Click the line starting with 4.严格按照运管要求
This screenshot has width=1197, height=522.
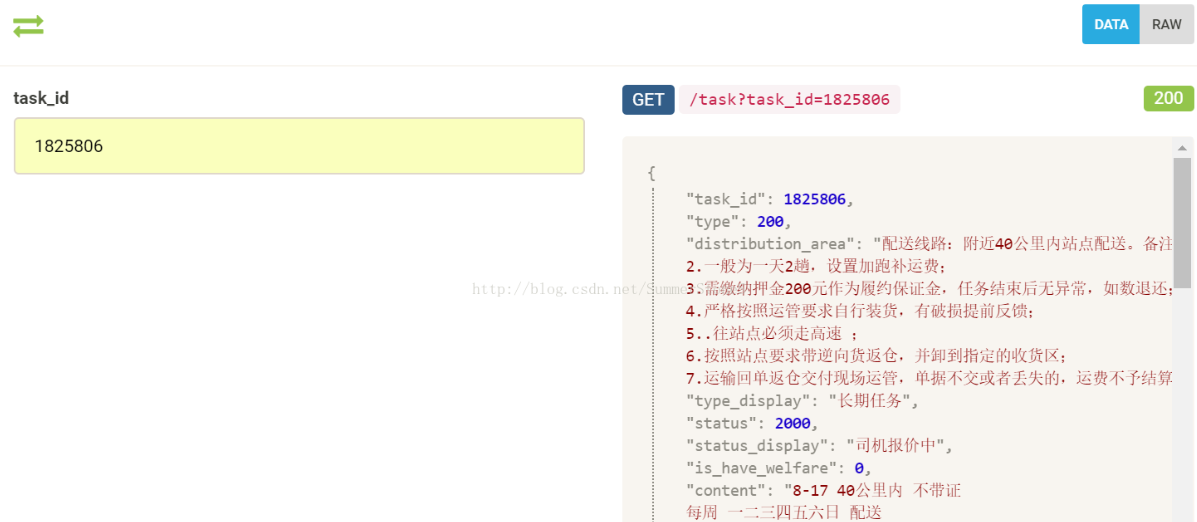pos(860,311)
